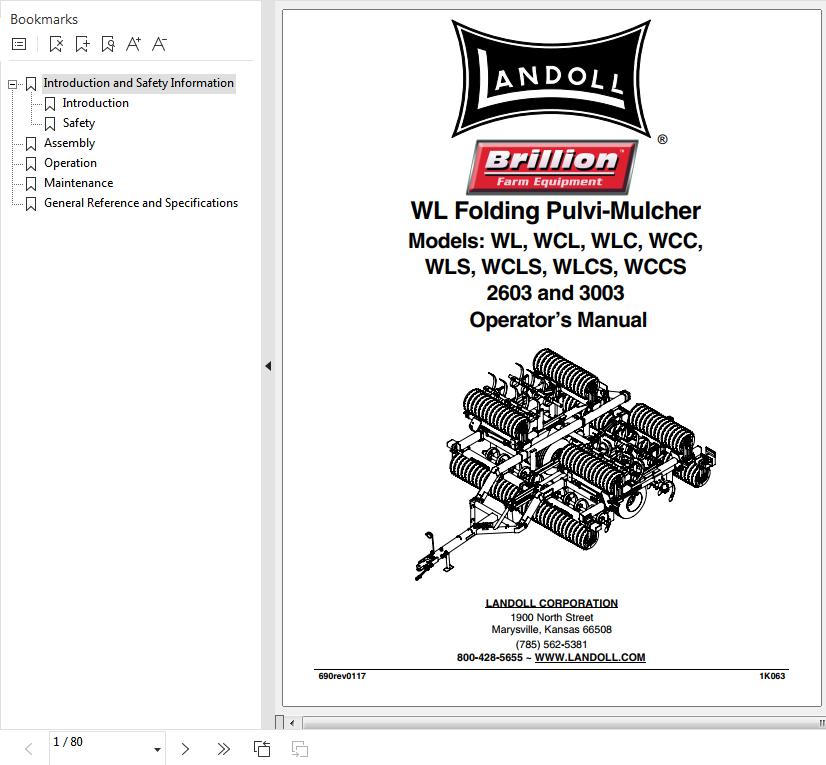Click the 1K063 footer code
This screenshot has width=826, height=765.
click(x=772, y=676)
